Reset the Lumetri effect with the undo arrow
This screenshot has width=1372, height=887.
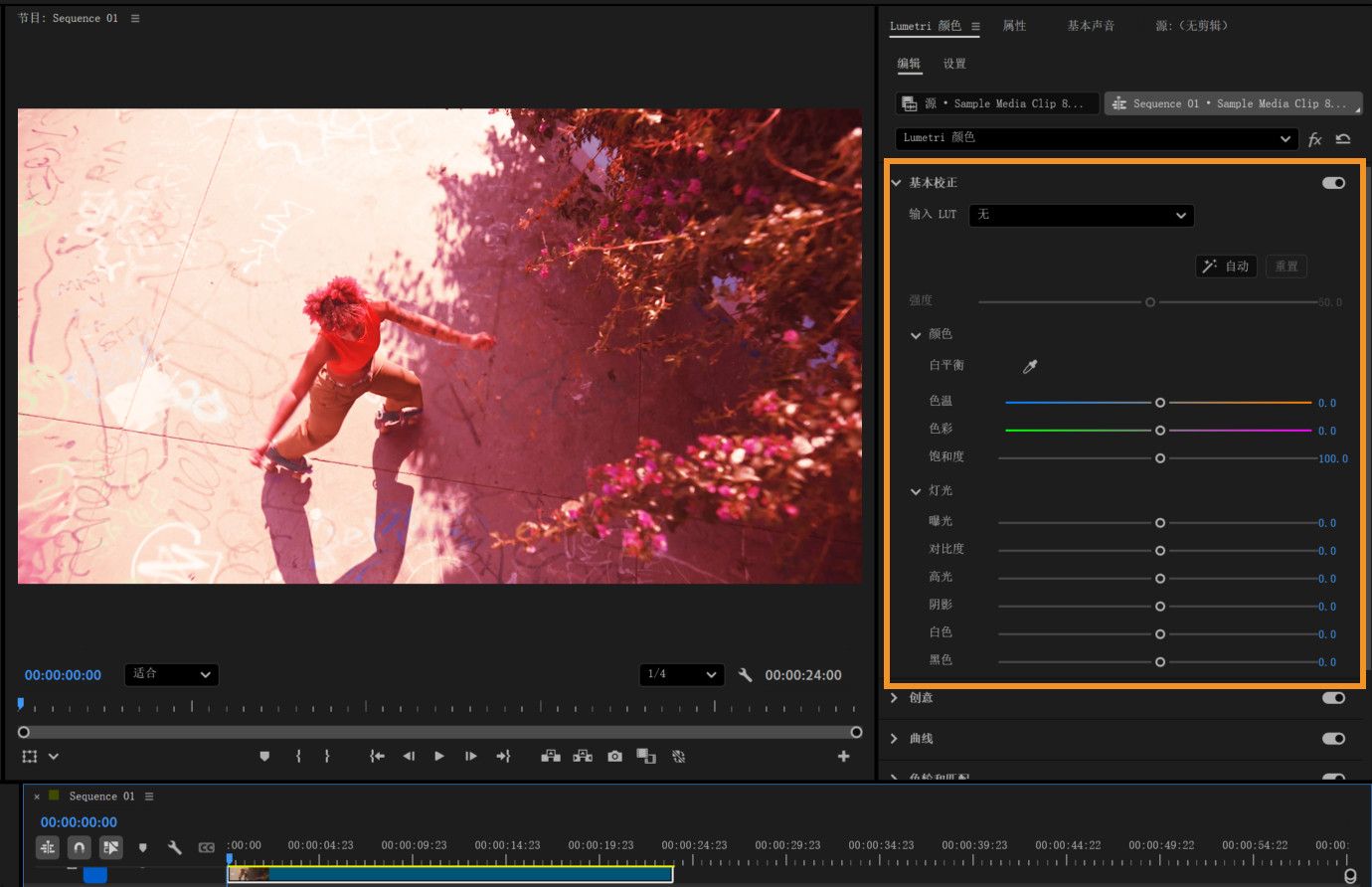point(1343,139)
